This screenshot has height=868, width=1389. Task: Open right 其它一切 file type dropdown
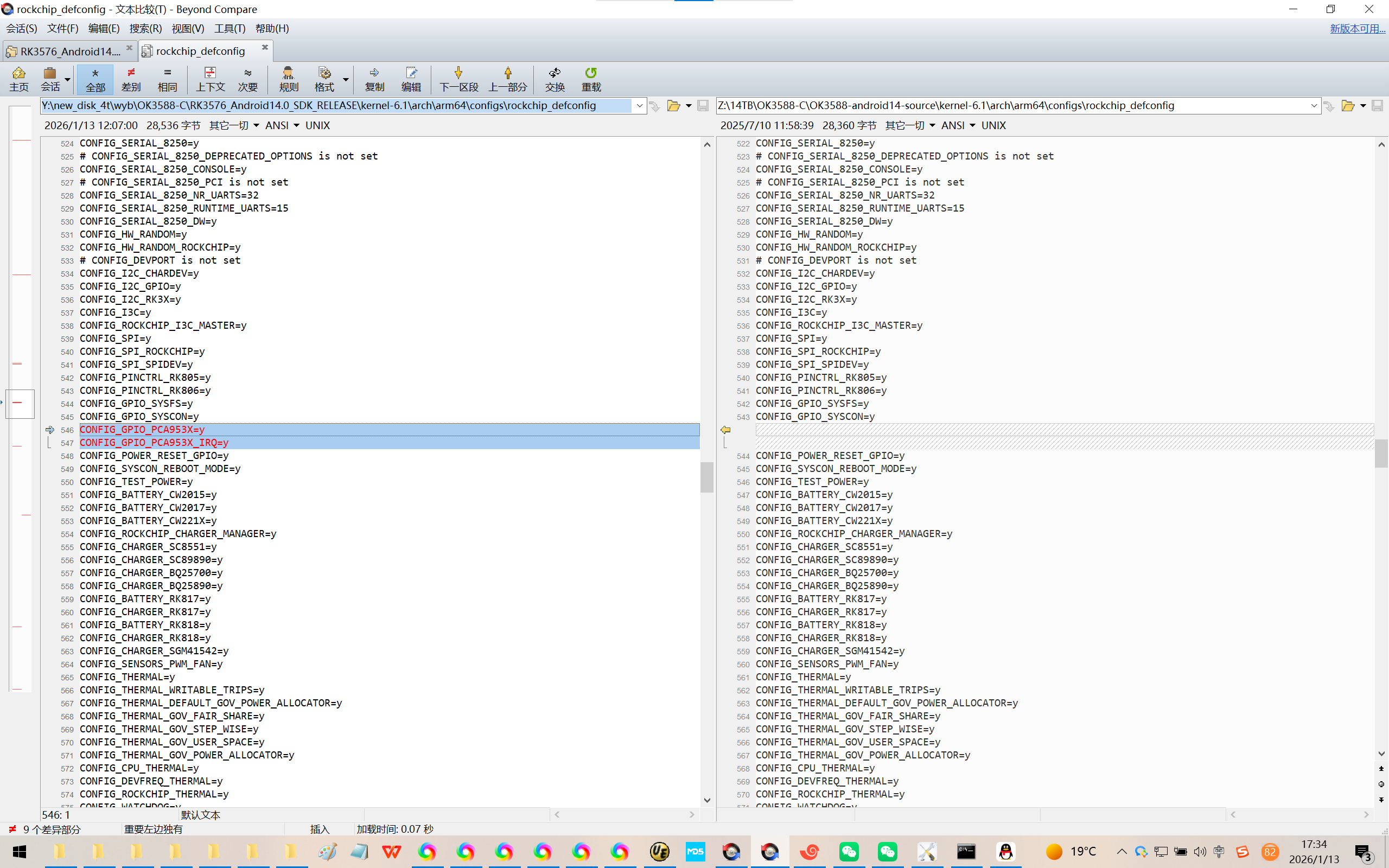(910, 125)
